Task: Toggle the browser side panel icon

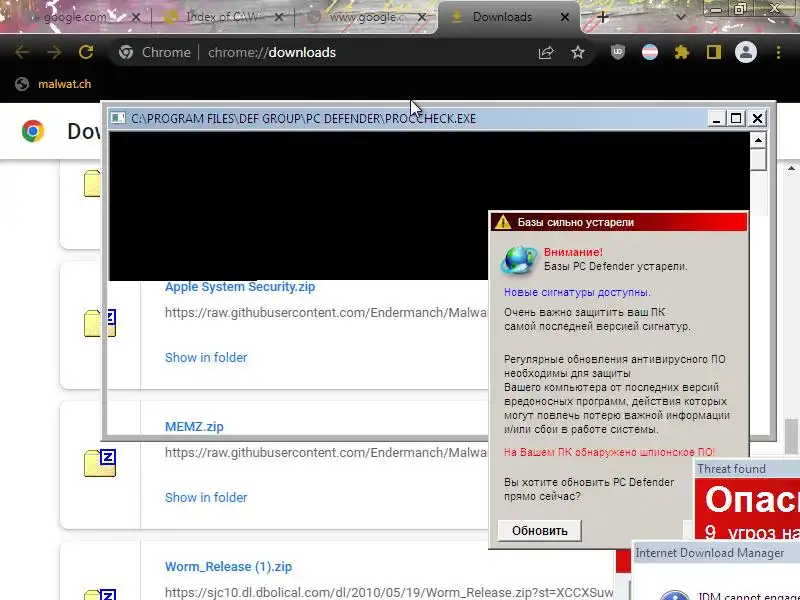Action: (714, 52)
